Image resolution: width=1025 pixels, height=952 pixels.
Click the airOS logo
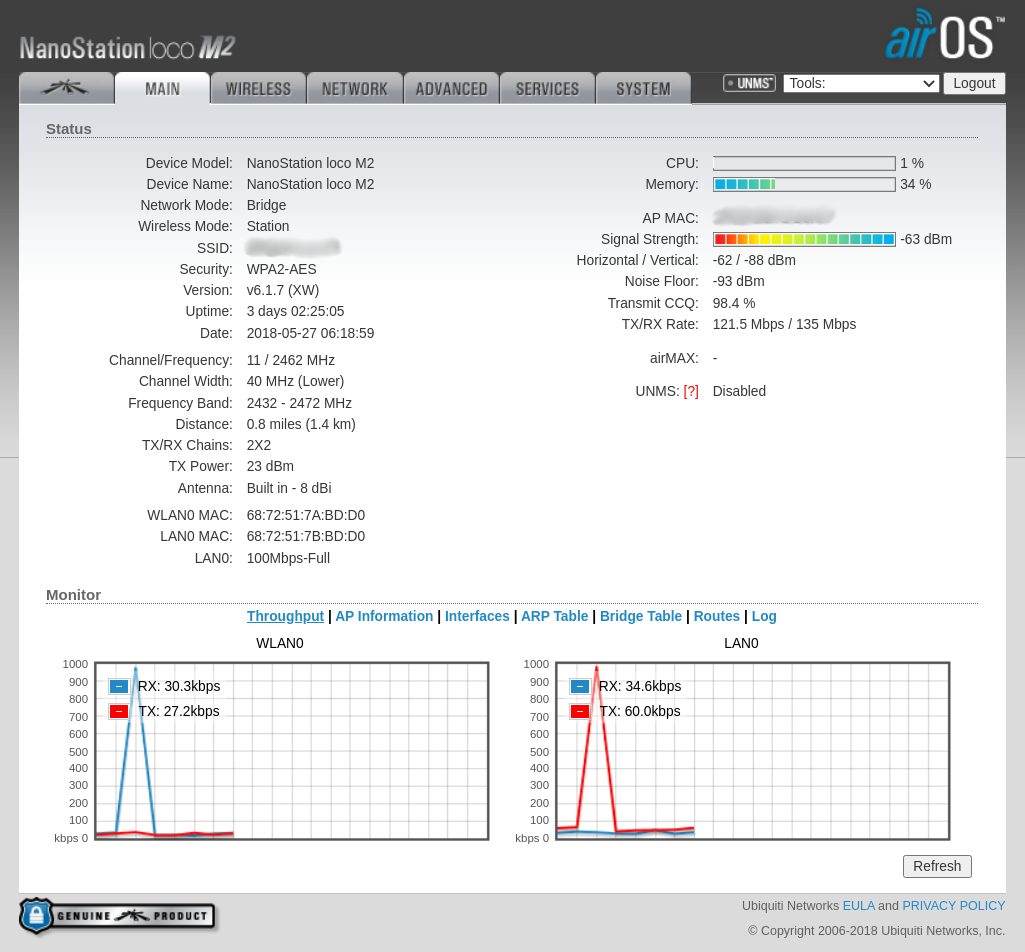click(944, 36)
